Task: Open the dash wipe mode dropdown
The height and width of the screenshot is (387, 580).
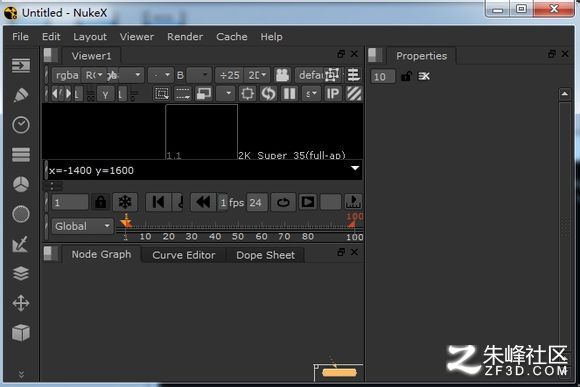Action: [x=161, y=75]
